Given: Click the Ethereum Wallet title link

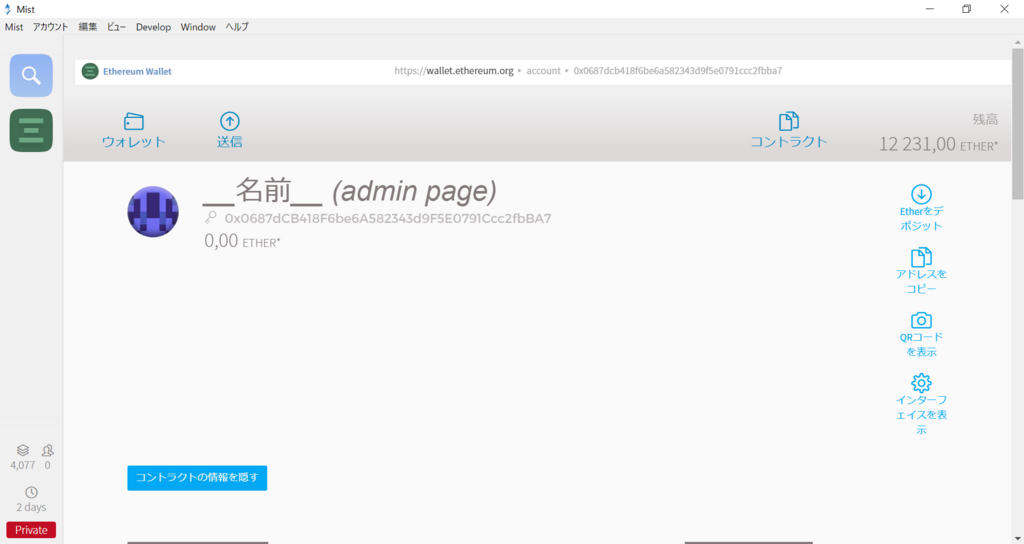Looking at the screenshot, I should [137, 71].
